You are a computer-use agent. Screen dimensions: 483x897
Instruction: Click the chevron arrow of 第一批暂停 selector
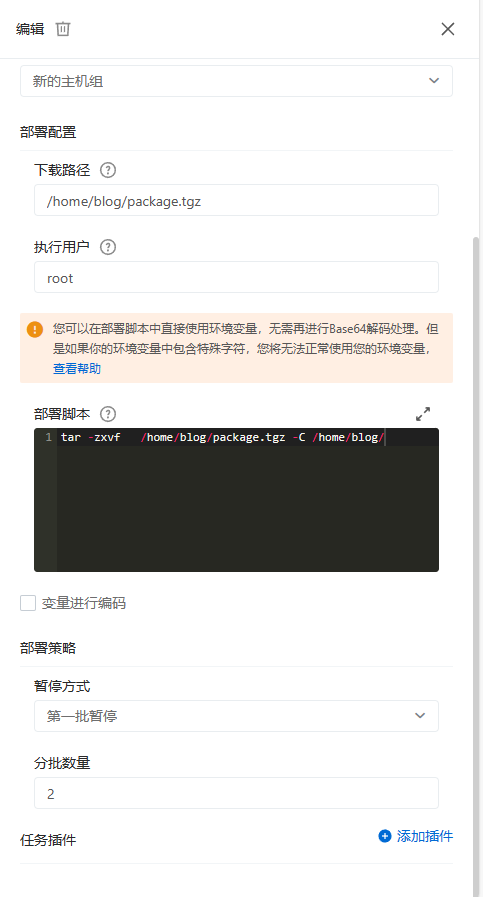tap(420, 716)
